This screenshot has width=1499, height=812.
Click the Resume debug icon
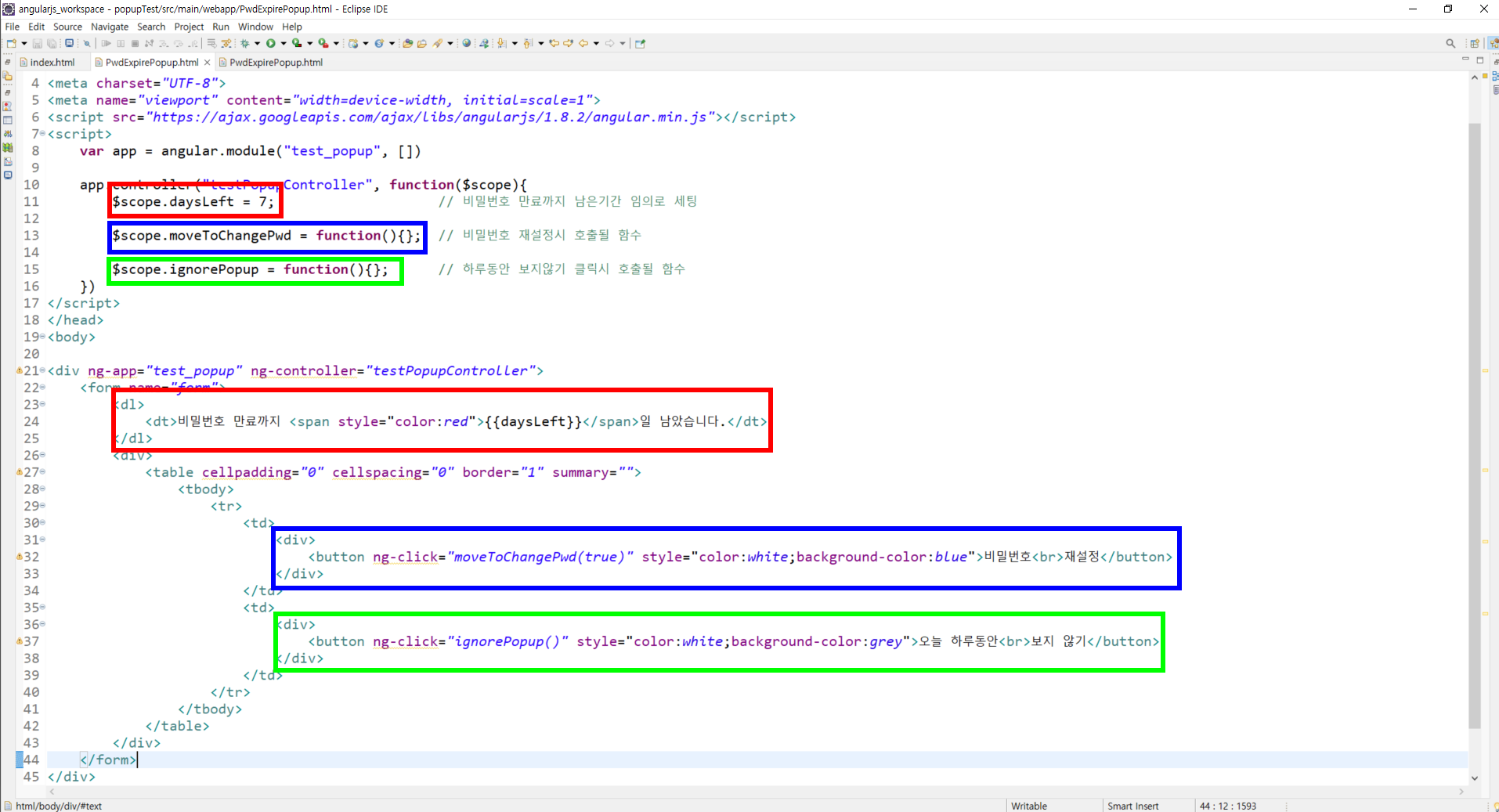point(106,43)
